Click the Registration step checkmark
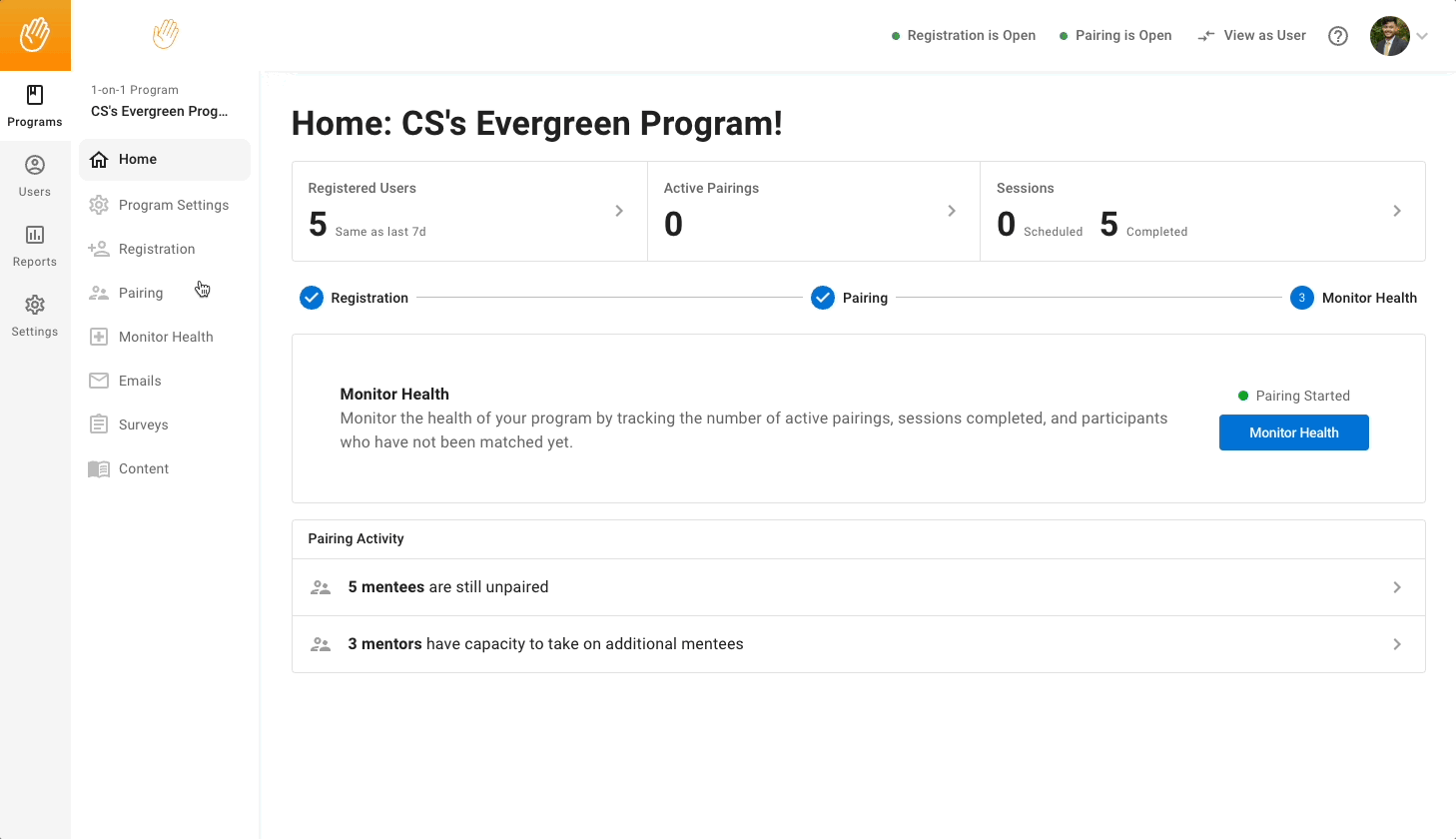This screenshot has height=839, width=1456. 312,298
